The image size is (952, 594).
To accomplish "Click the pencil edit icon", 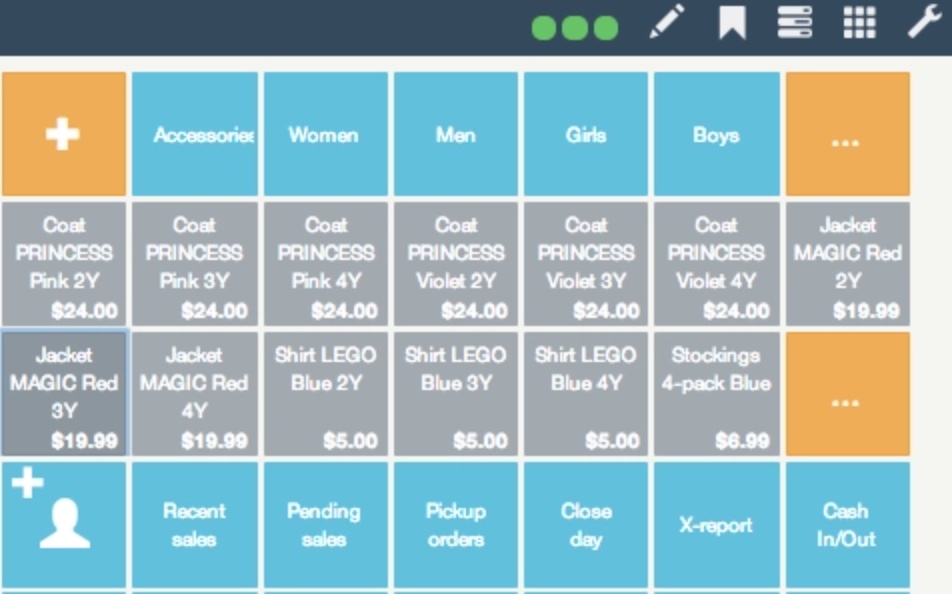I will pos(667,22).
